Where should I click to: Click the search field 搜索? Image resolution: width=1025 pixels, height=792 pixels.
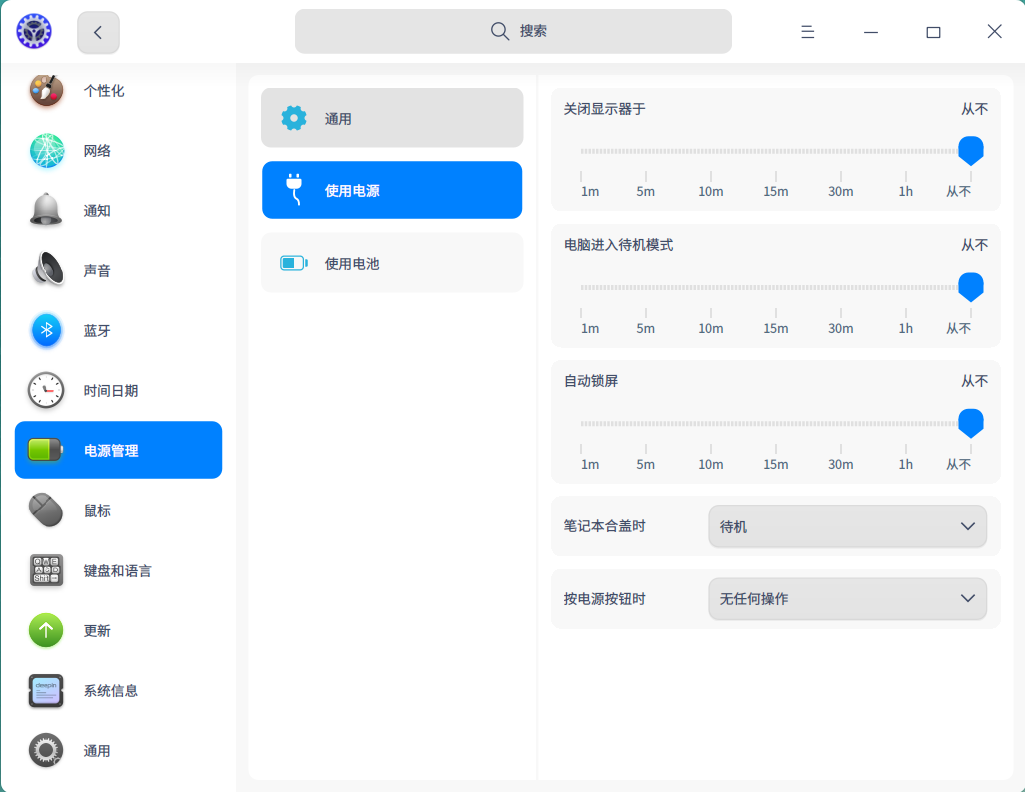click(x=513, y=31)
